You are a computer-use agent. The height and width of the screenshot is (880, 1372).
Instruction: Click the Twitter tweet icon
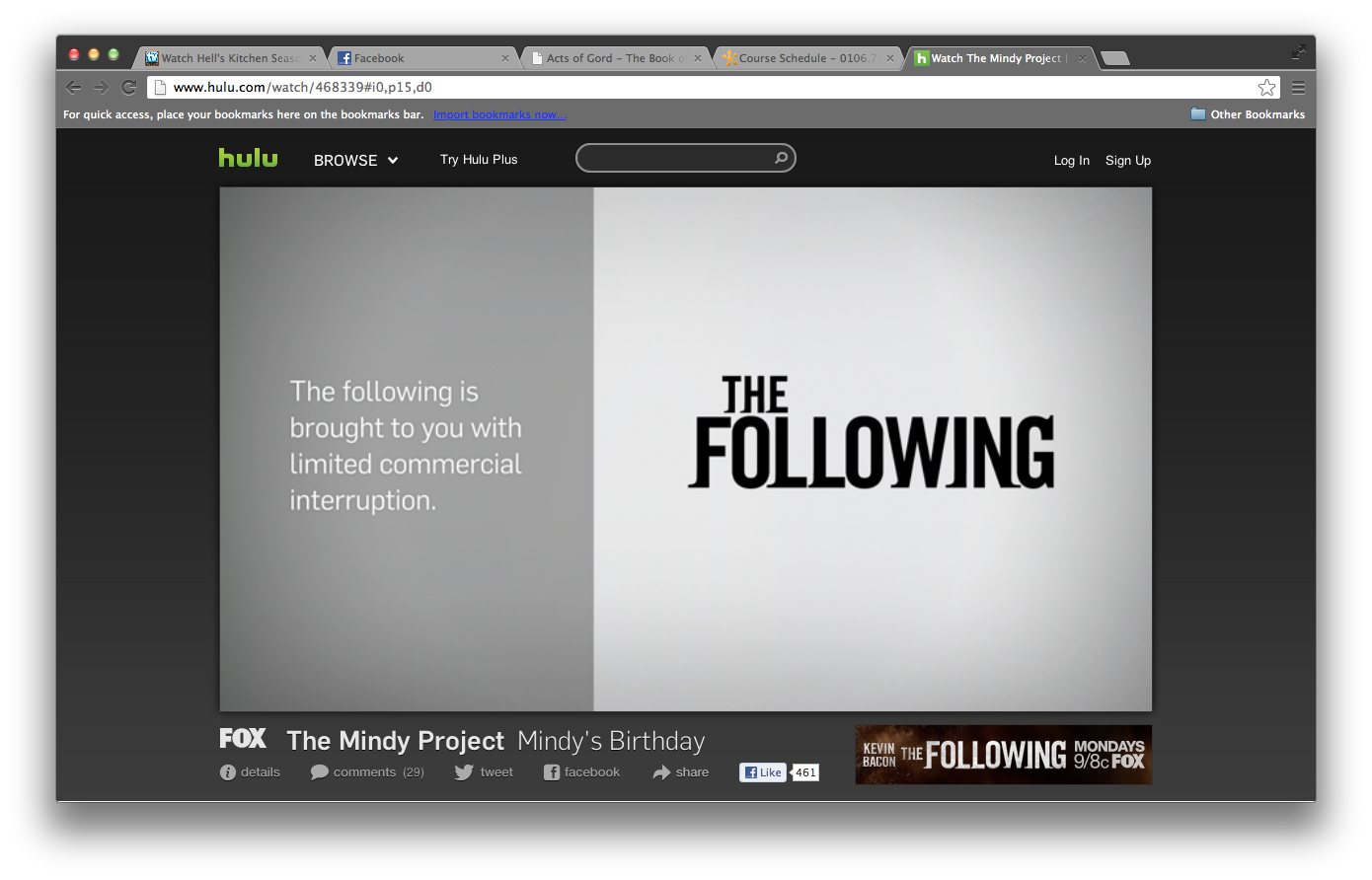pyautogui.click(x=464, y=772)
